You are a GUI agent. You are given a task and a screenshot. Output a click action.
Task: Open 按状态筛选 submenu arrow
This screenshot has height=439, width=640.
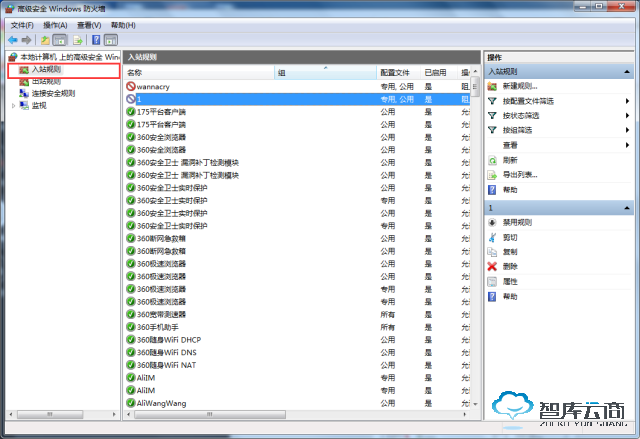pos(627,115)
